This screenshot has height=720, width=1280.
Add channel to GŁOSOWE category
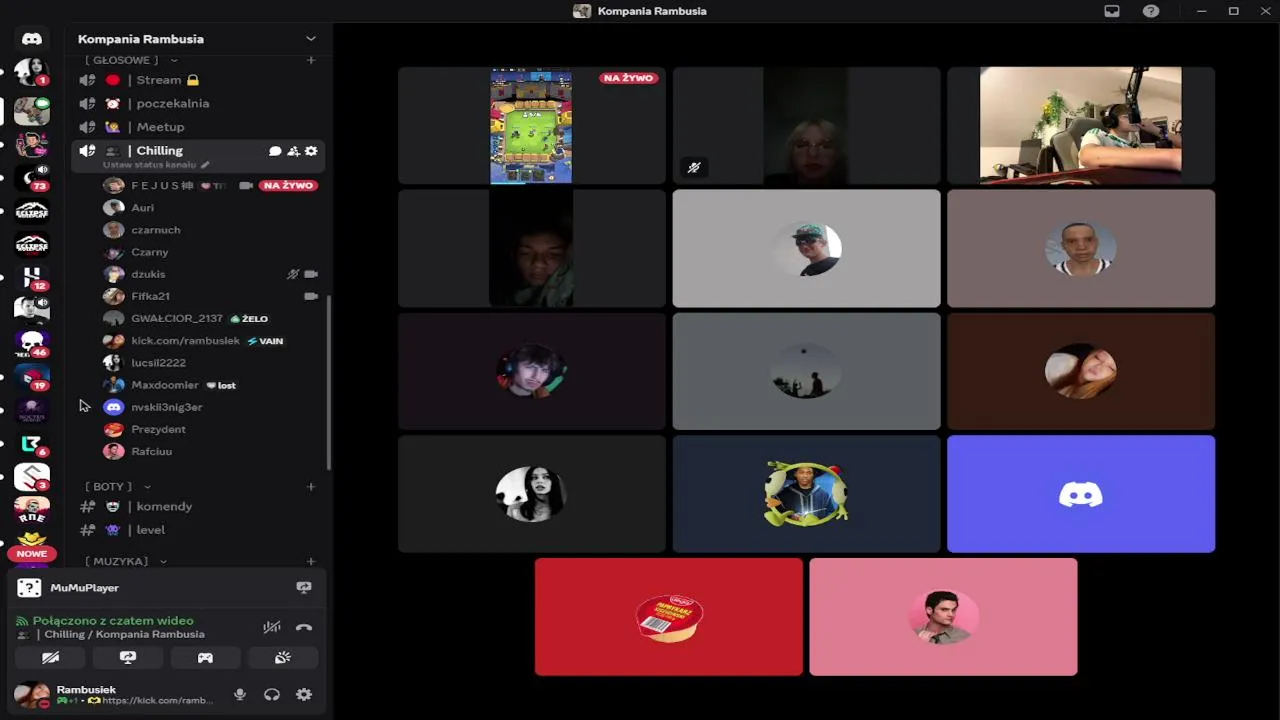pos(311,60)
